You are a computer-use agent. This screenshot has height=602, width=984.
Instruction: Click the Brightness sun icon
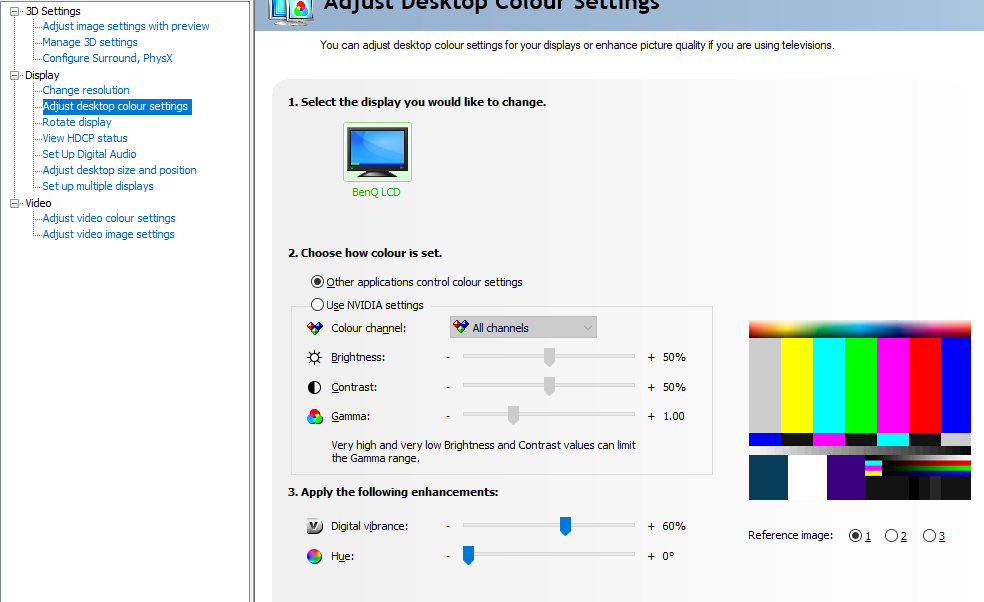314,357
